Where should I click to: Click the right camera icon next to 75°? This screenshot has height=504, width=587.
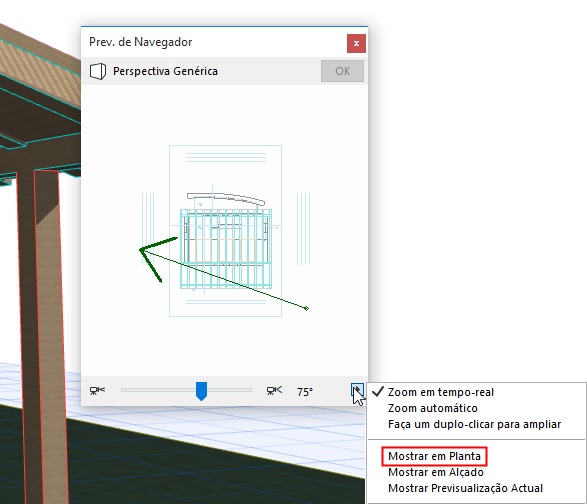274,391
